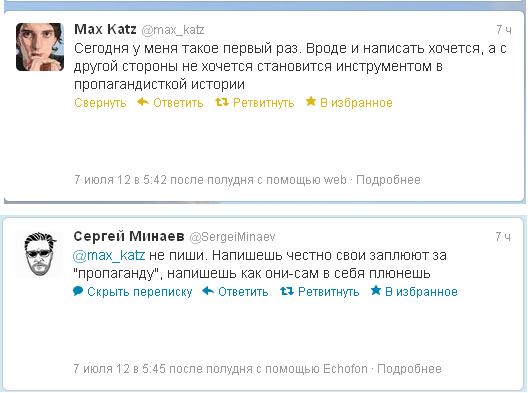The height and width of the screenshot is (393, 531).
Task: Open Max Katz's profile photo
Action: tap(40, 47)
